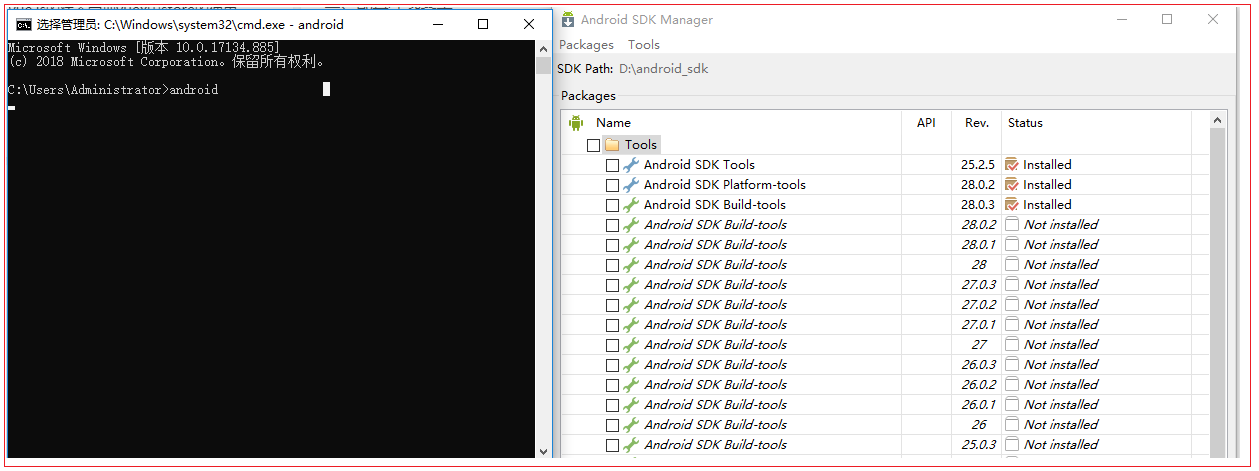Select the 'Android SDK Platform-tools' row name
This screenshot has height=471, width=1259.
coord(725,185)
